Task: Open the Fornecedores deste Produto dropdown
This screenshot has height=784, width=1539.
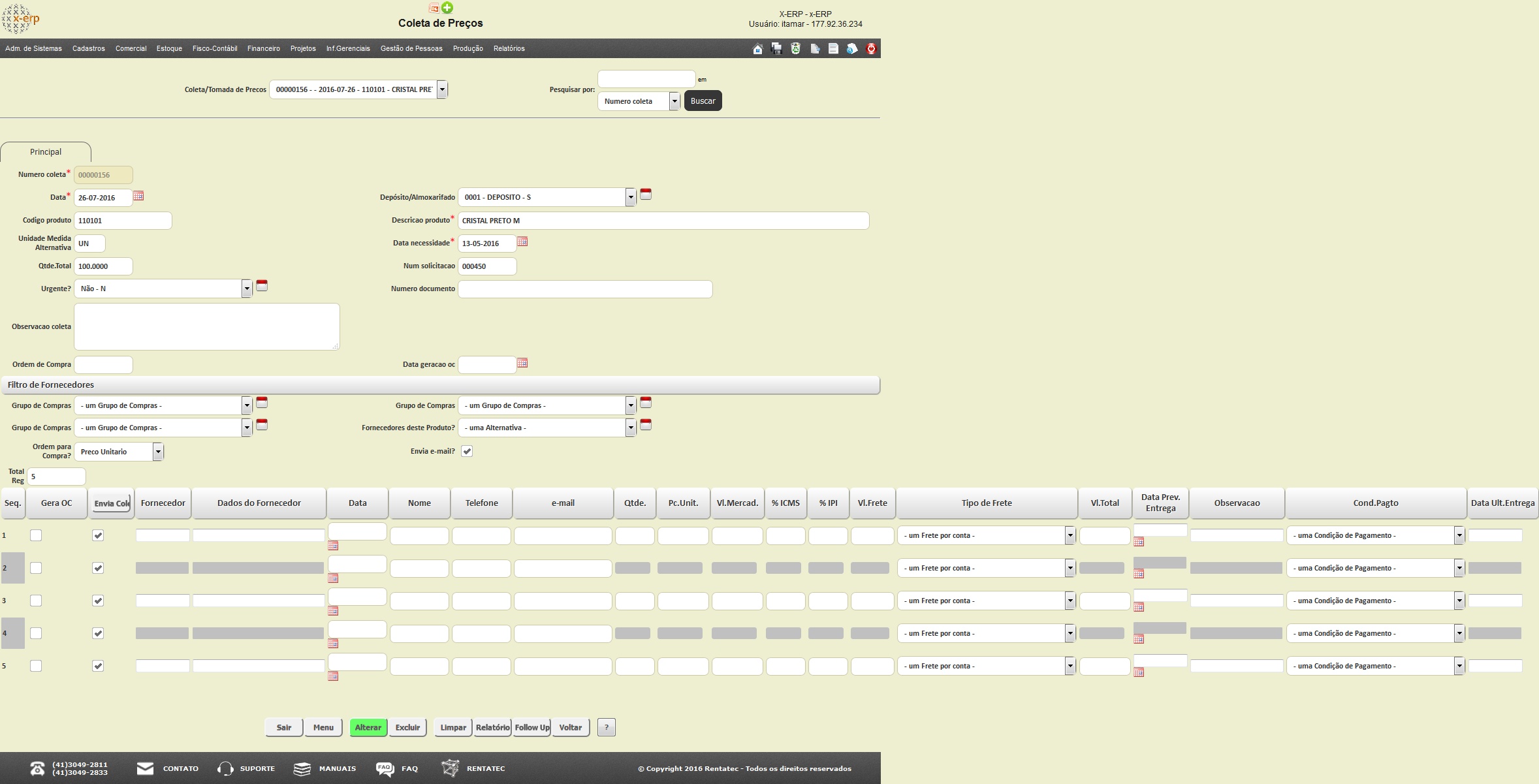Action: 547,428
